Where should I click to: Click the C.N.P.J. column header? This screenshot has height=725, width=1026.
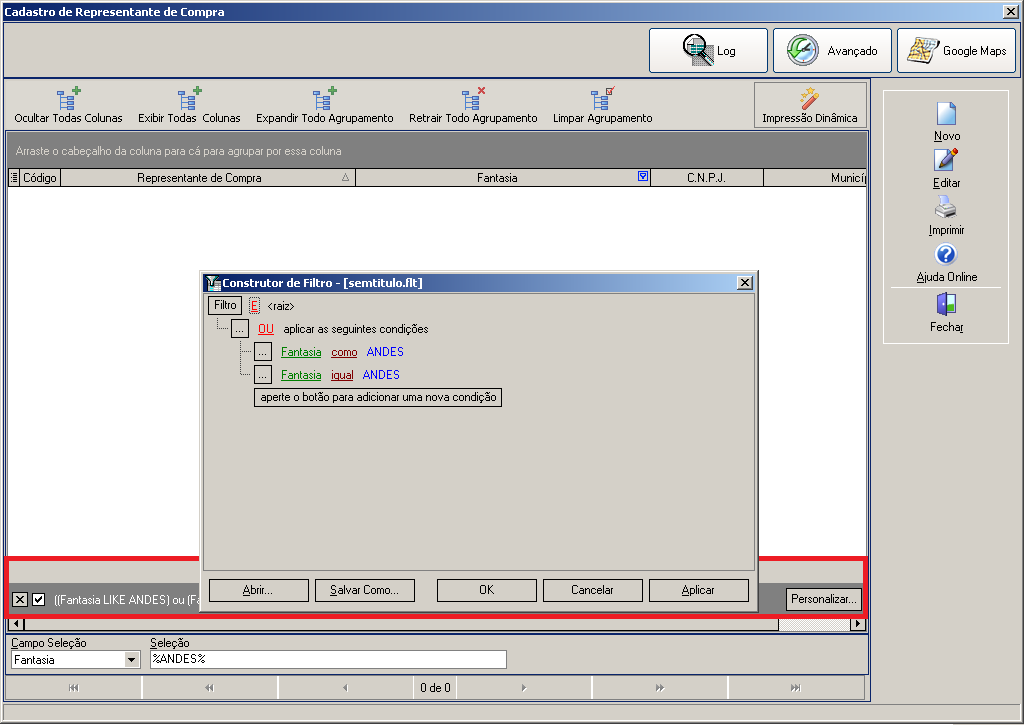706,177
